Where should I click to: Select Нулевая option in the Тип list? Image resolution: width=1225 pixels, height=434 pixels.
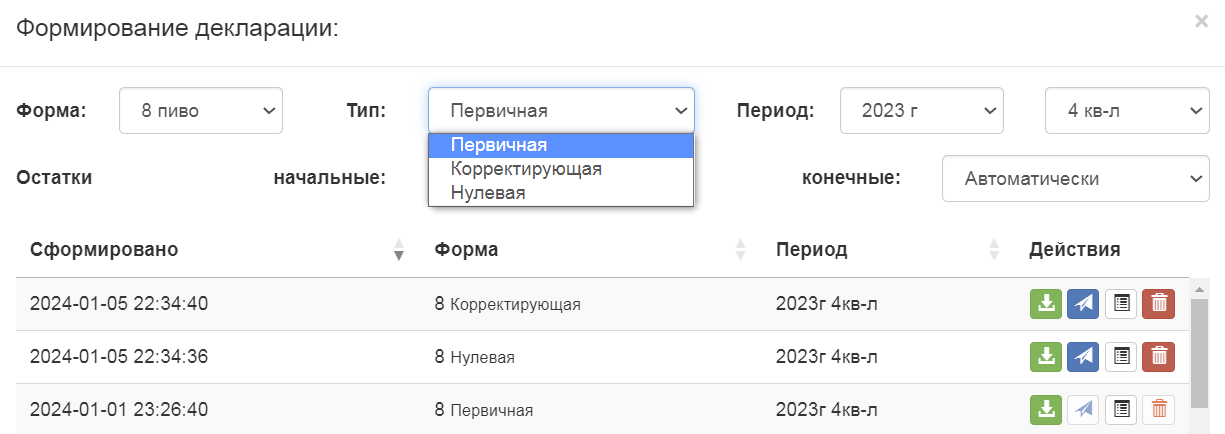coord(488,193)
